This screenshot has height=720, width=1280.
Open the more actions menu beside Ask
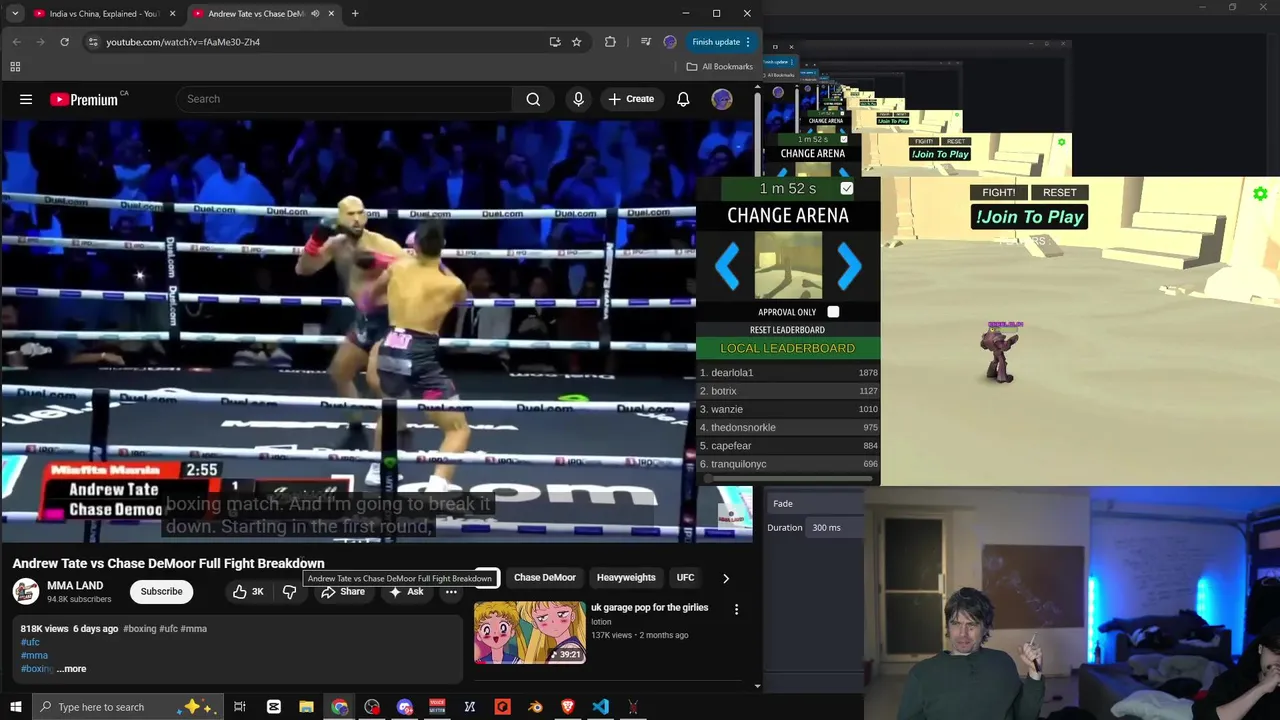point(451,591)
